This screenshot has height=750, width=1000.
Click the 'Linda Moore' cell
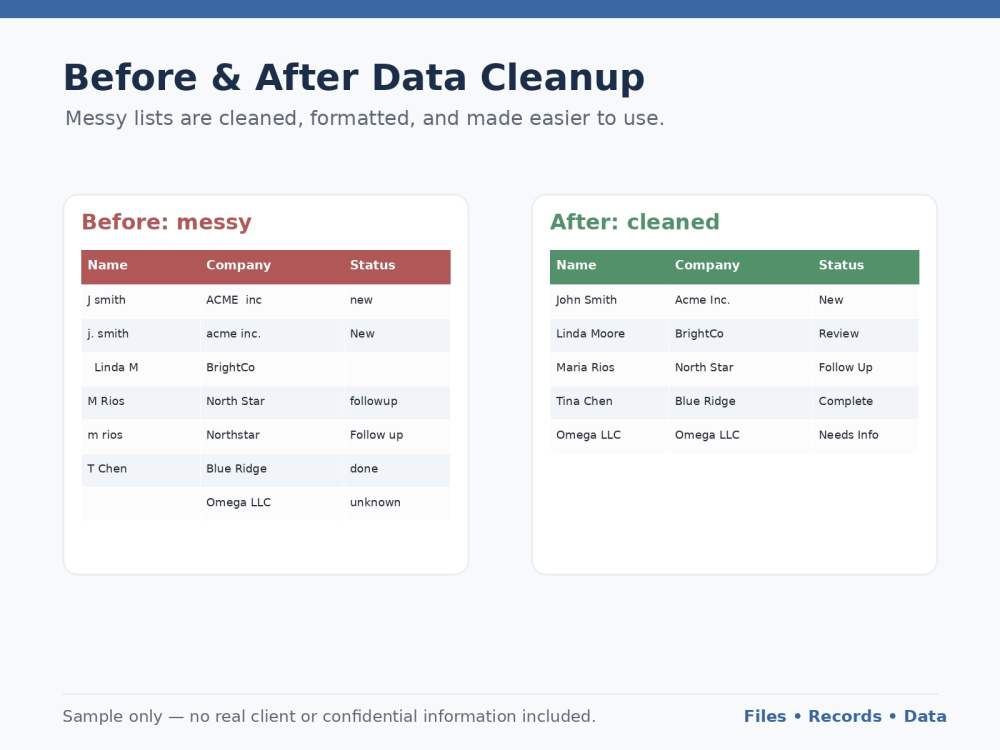click(609, 334)
